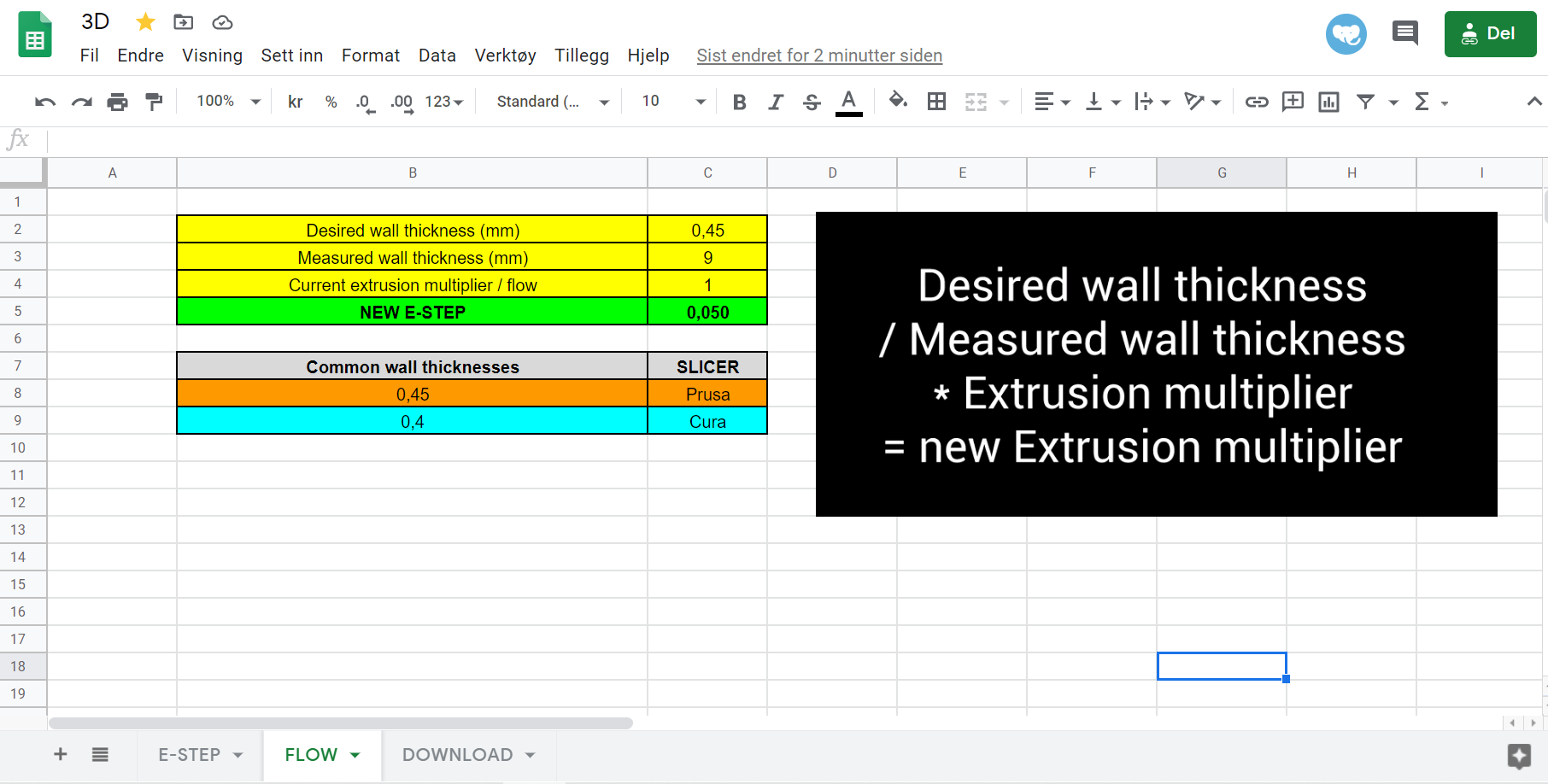Image resolution: width=1548 pixels, height=784 pixels.
Task: Click the Insert link icon
Action: click(1256, 102)
